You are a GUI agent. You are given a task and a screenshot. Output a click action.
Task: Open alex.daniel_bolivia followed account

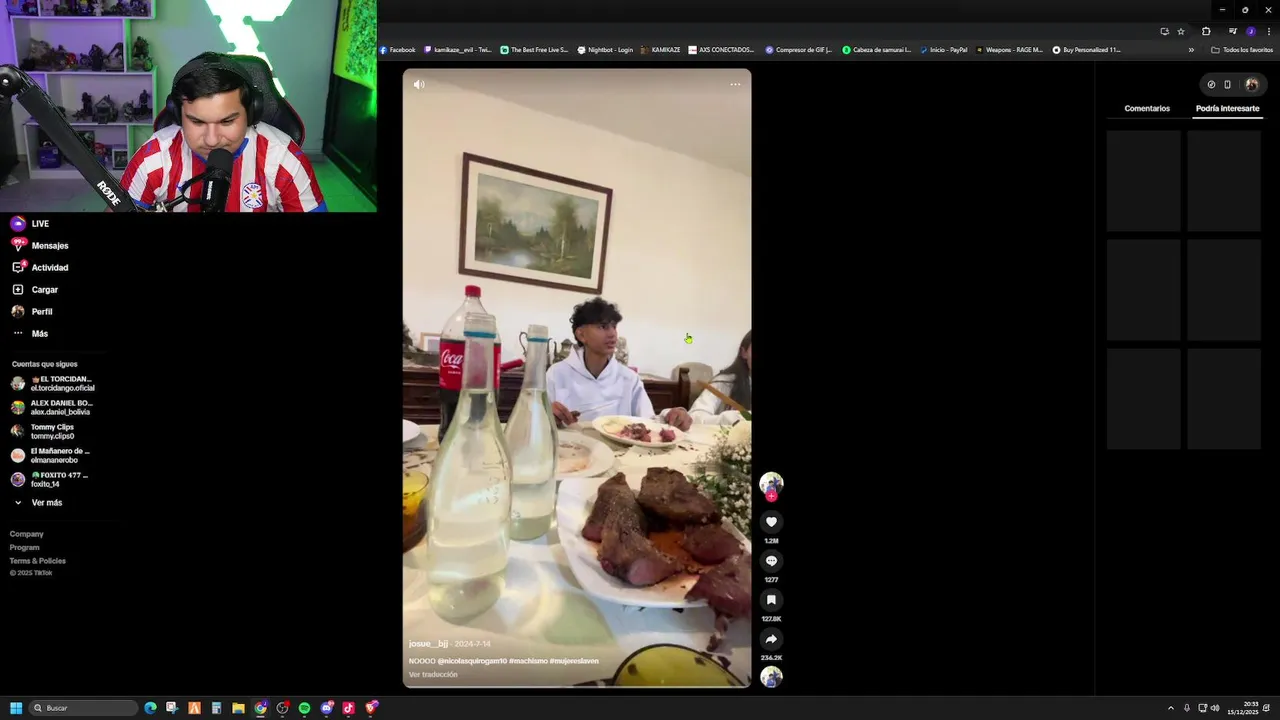(52, 408)
